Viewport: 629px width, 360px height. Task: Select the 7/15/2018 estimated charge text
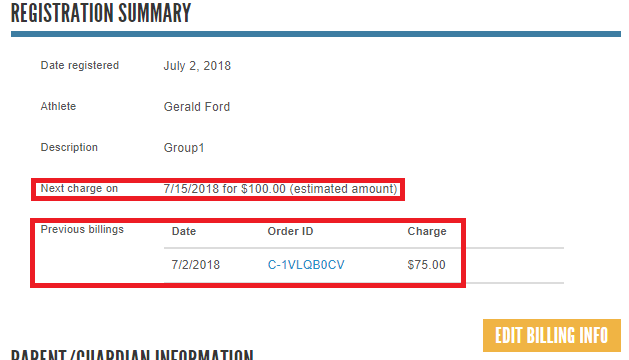(x=280, y=189)
